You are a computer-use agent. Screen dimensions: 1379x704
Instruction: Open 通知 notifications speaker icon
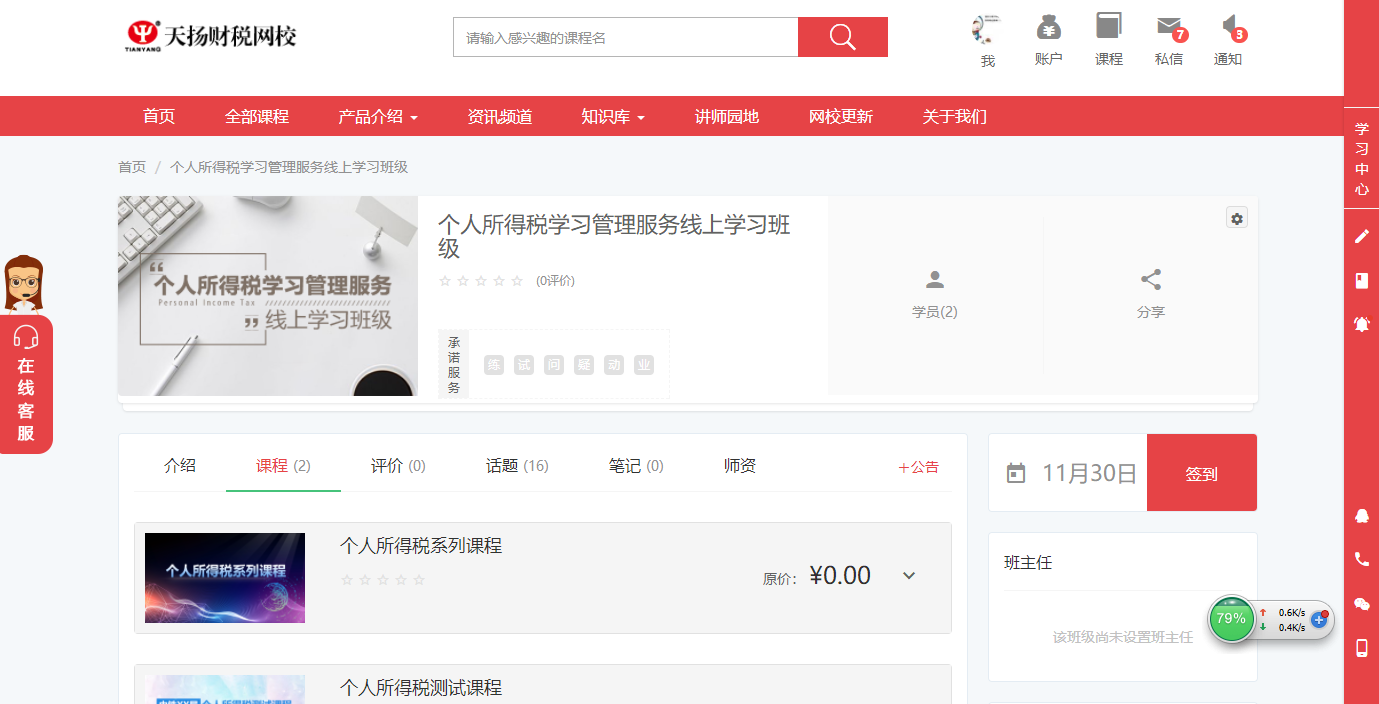[1229, 27]
